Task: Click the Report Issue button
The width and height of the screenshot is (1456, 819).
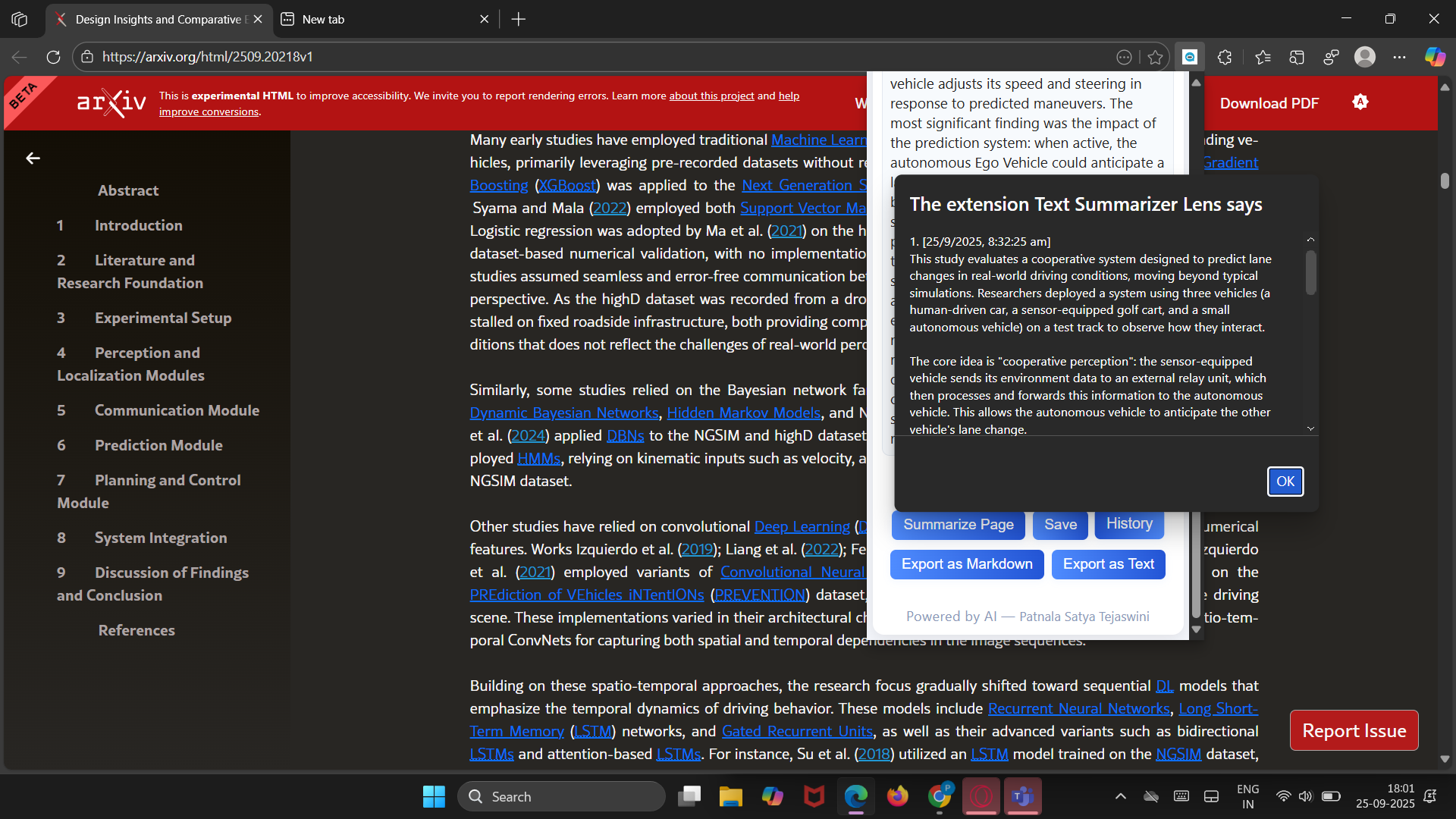Action: [1354, 730]
